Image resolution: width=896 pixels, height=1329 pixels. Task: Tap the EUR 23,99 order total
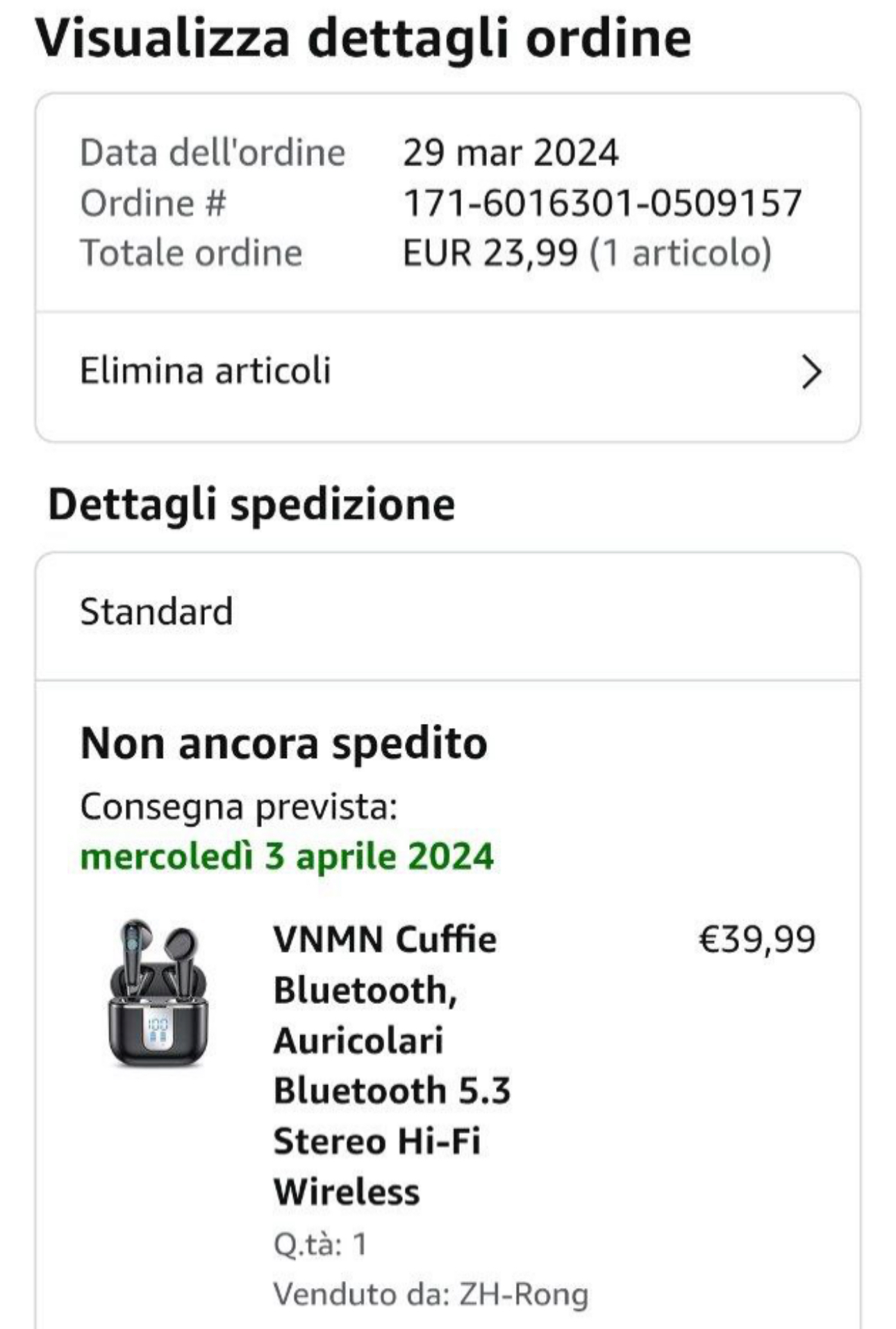point(490,253)
